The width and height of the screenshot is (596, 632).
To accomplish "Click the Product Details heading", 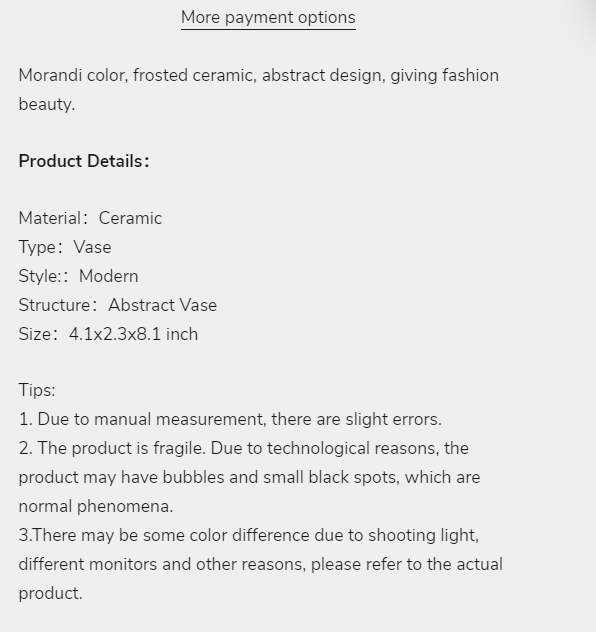I will 84,161.
